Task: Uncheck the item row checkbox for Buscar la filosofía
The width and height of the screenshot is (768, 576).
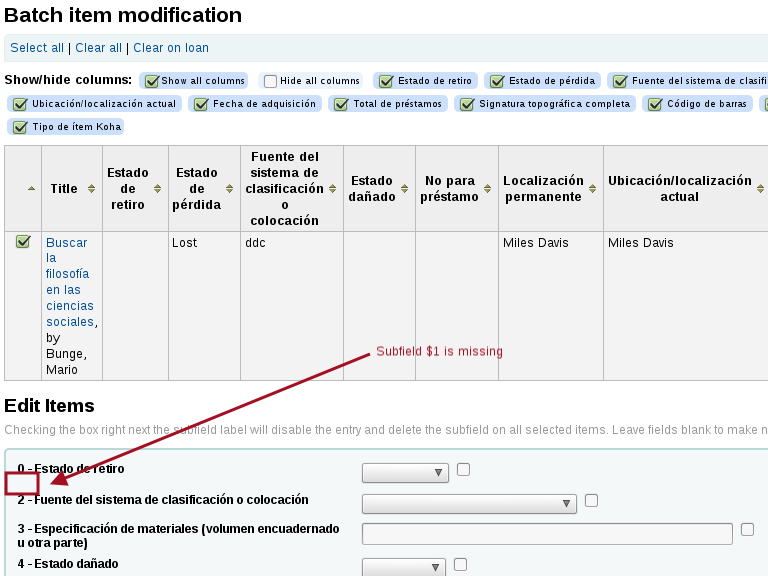Action: pyautogui.click(x=23, y=242)
